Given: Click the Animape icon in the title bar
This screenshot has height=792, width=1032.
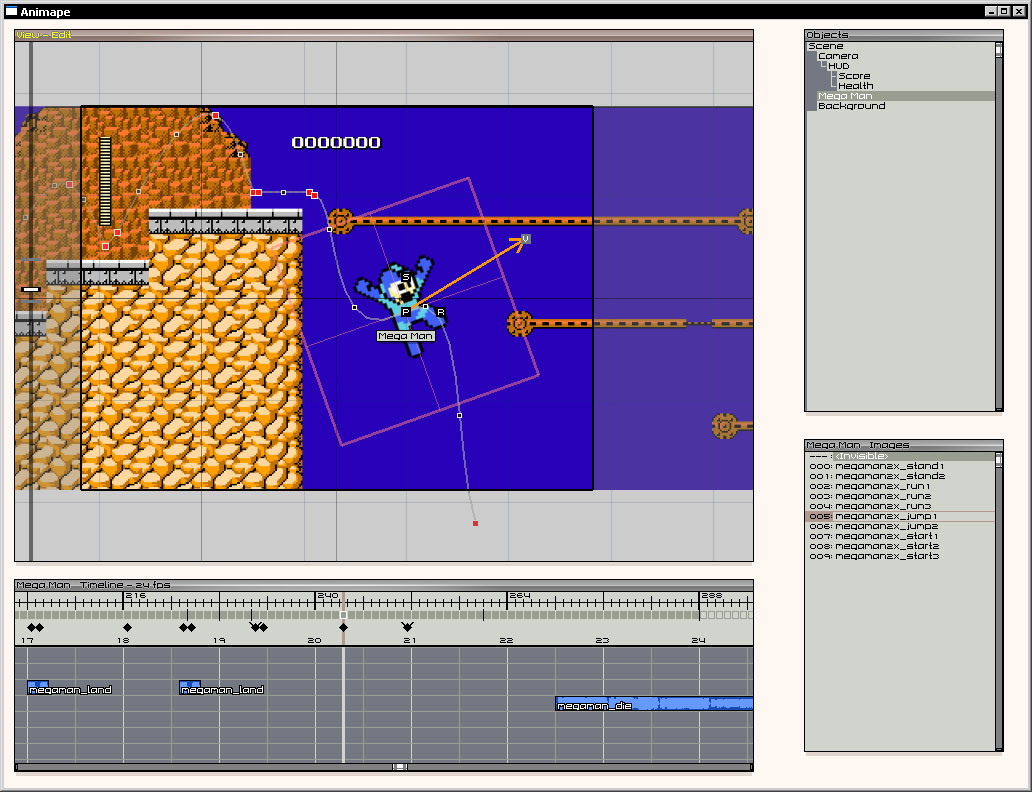Looking at the screenshot, I should (x=11, y=11).
